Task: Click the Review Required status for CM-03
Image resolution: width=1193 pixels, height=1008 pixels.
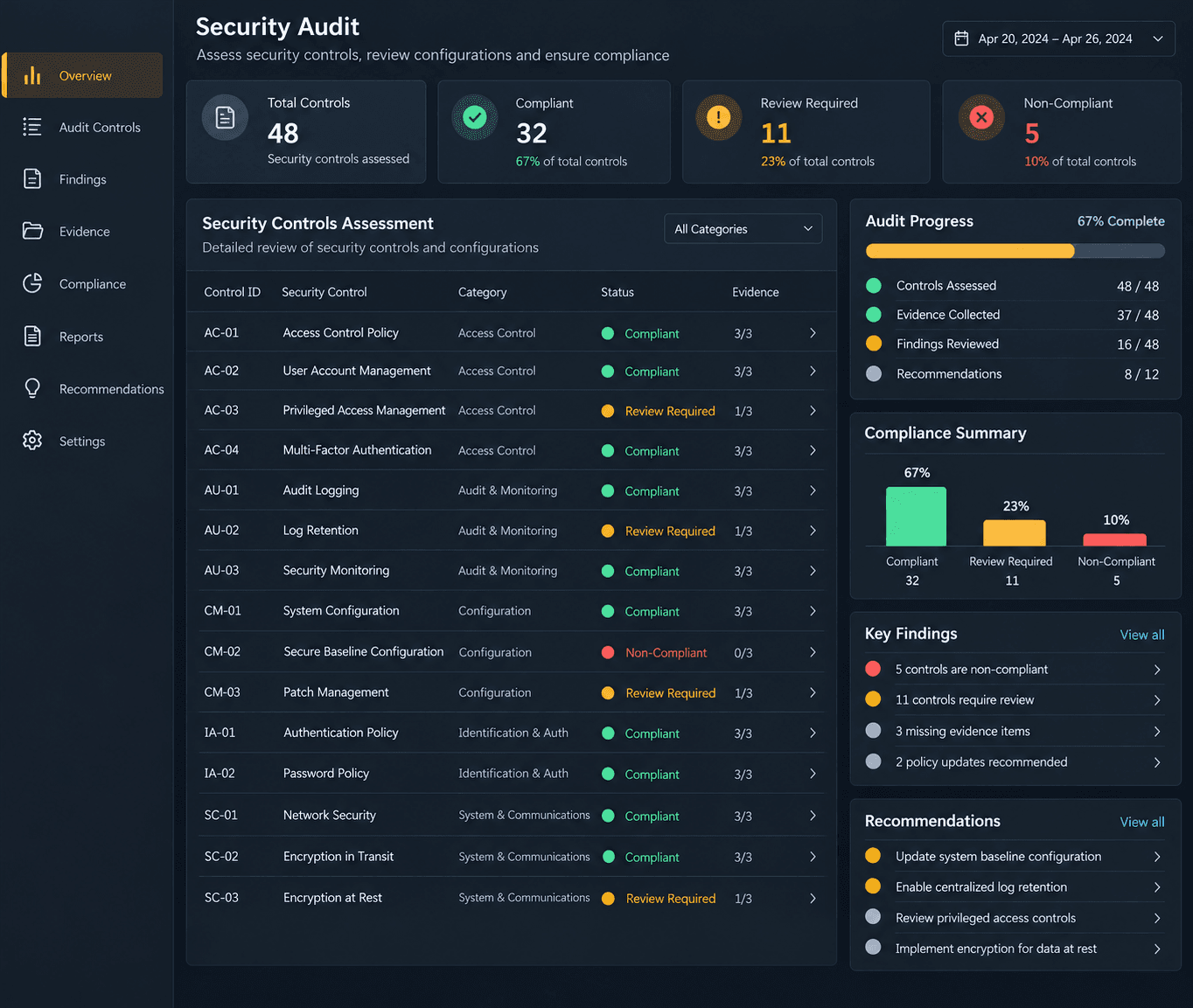Action: [671, 693]
